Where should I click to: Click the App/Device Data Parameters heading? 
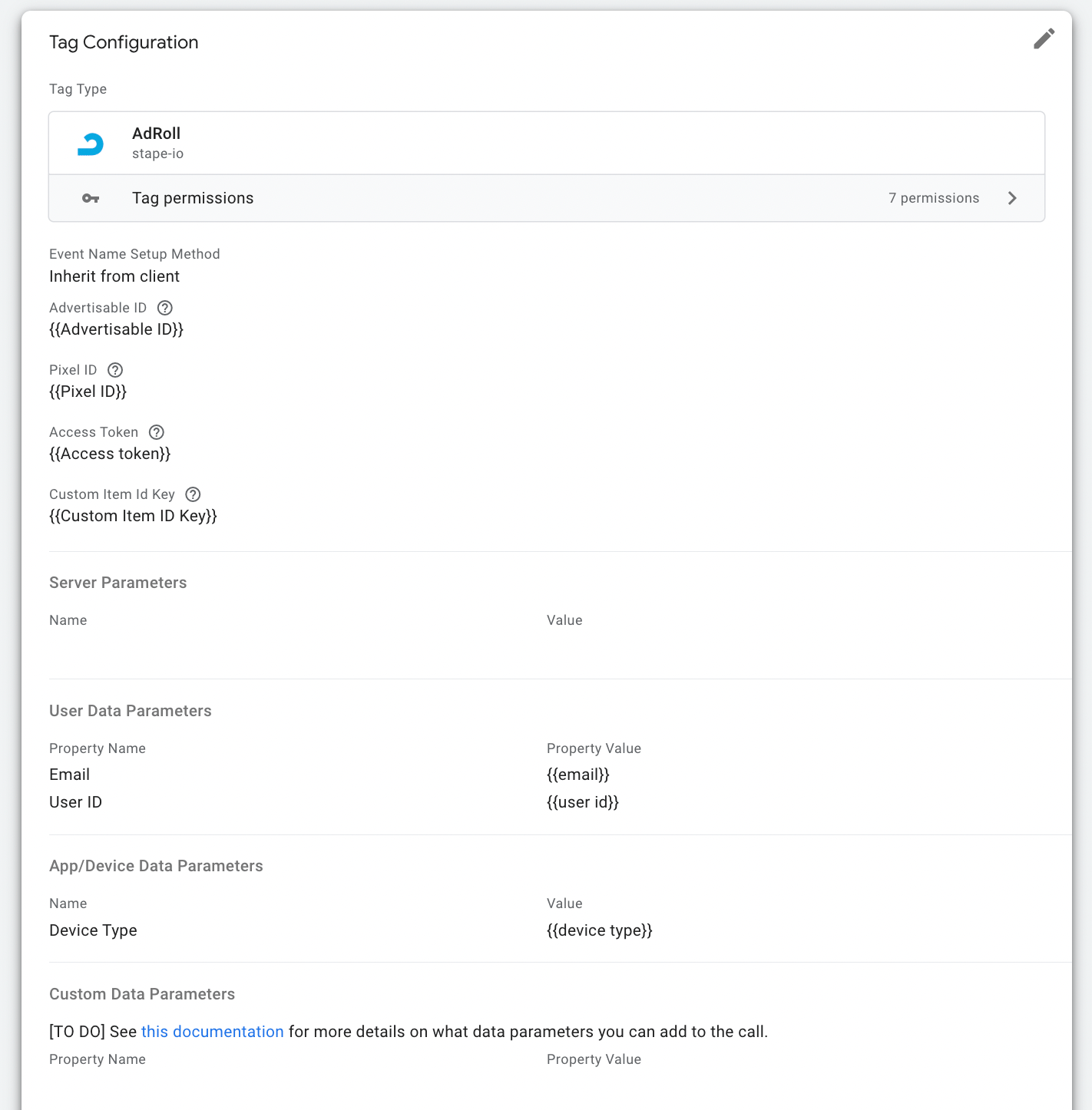(156, 866)
